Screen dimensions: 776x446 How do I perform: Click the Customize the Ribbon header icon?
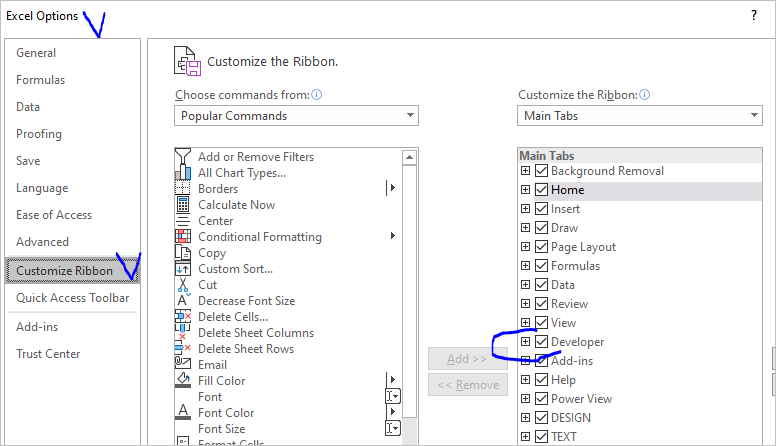[188, 61]
